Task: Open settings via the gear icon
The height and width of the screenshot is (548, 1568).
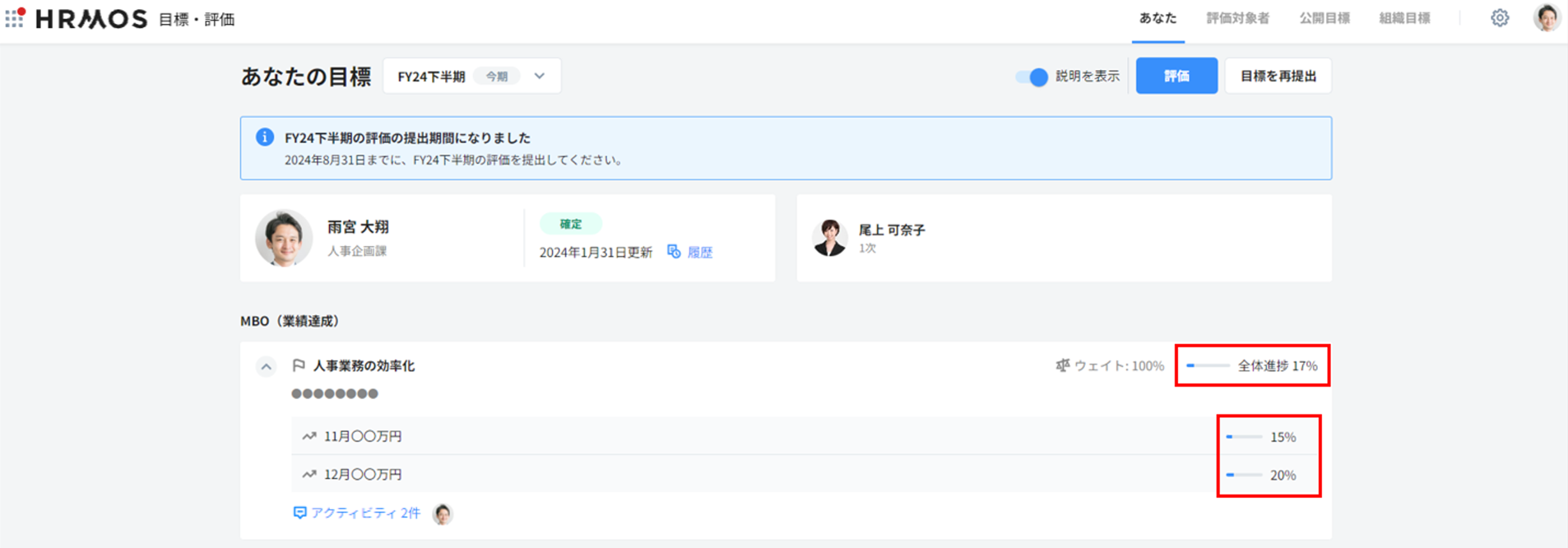Action: pos(1500,18)
